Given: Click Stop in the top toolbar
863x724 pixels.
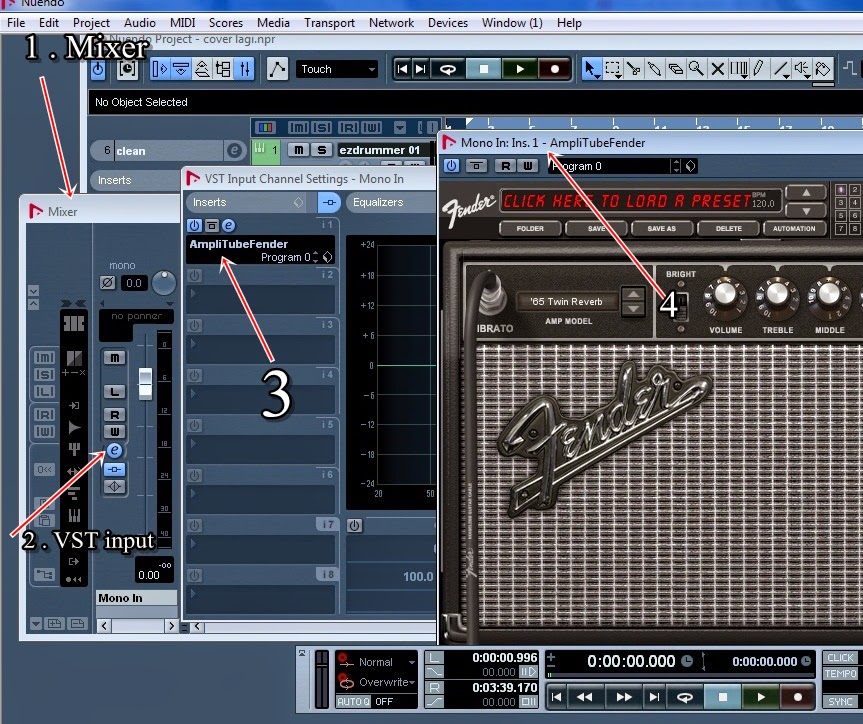Looking at the screenshot, I should point(483,69).
